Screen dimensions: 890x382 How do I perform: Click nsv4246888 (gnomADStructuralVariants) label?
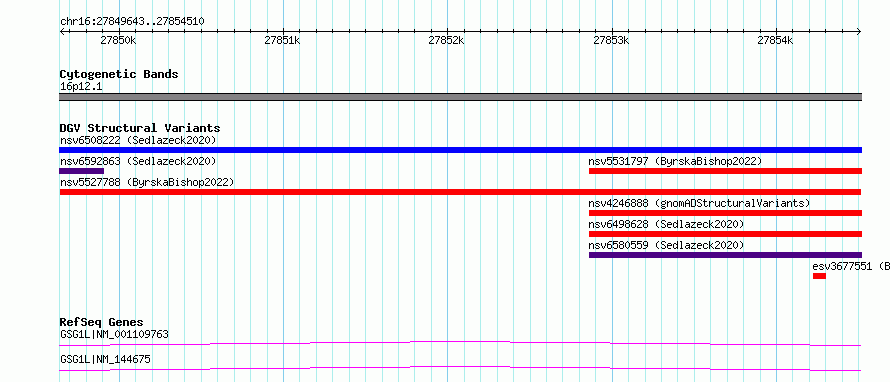699,203
